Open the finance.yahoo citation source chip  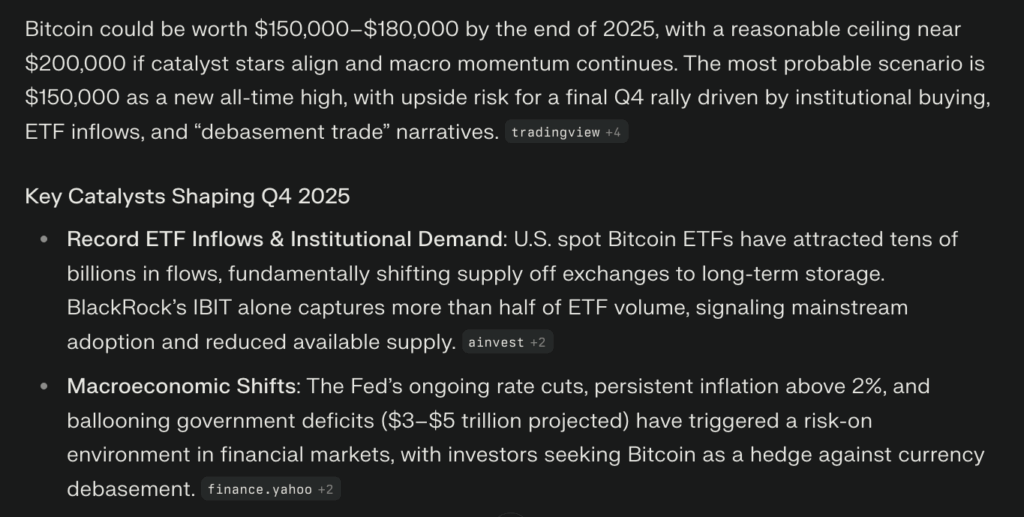coord(257,490)
